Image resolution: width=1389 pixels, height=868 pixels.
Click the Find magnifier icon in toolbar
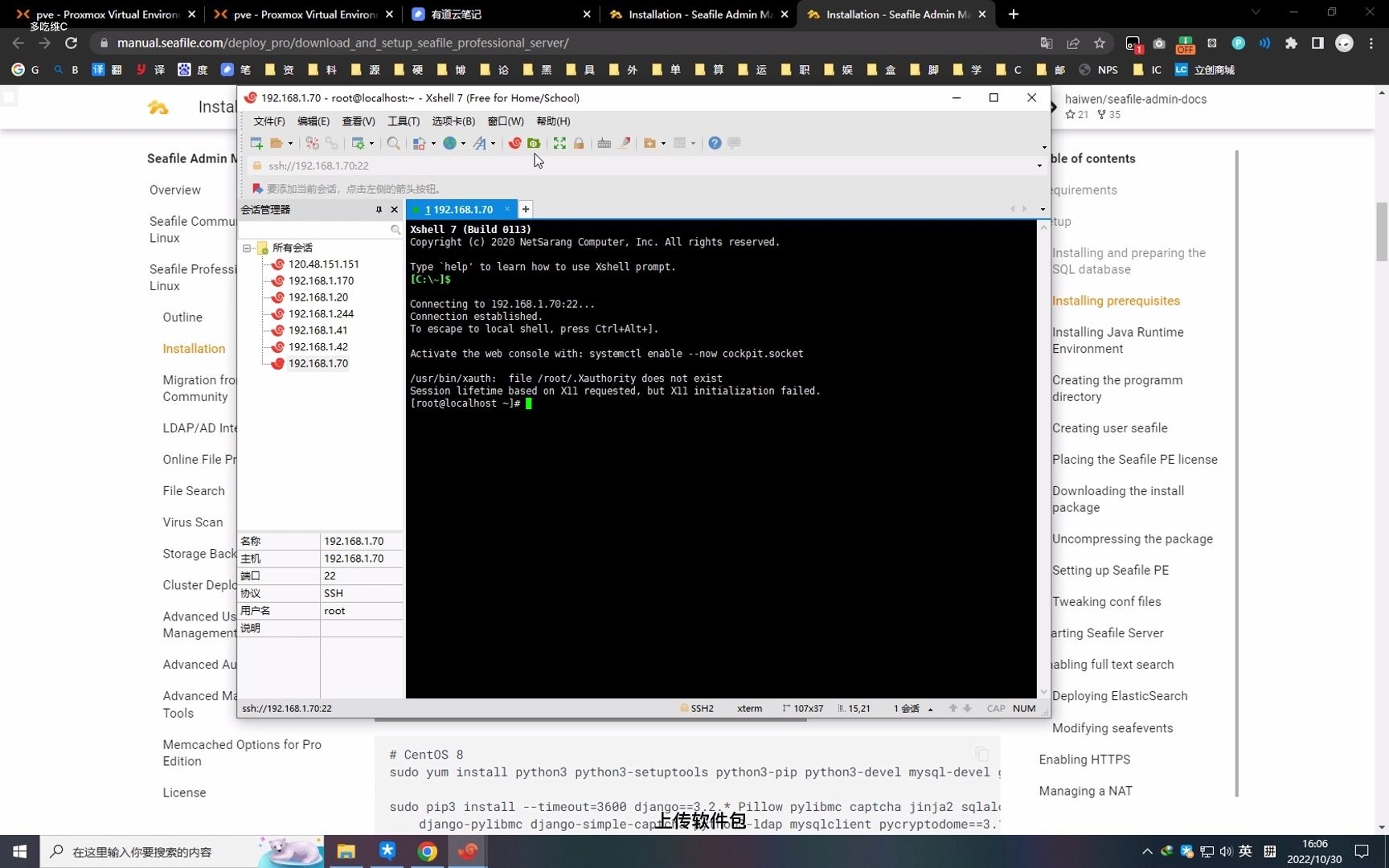393,143
